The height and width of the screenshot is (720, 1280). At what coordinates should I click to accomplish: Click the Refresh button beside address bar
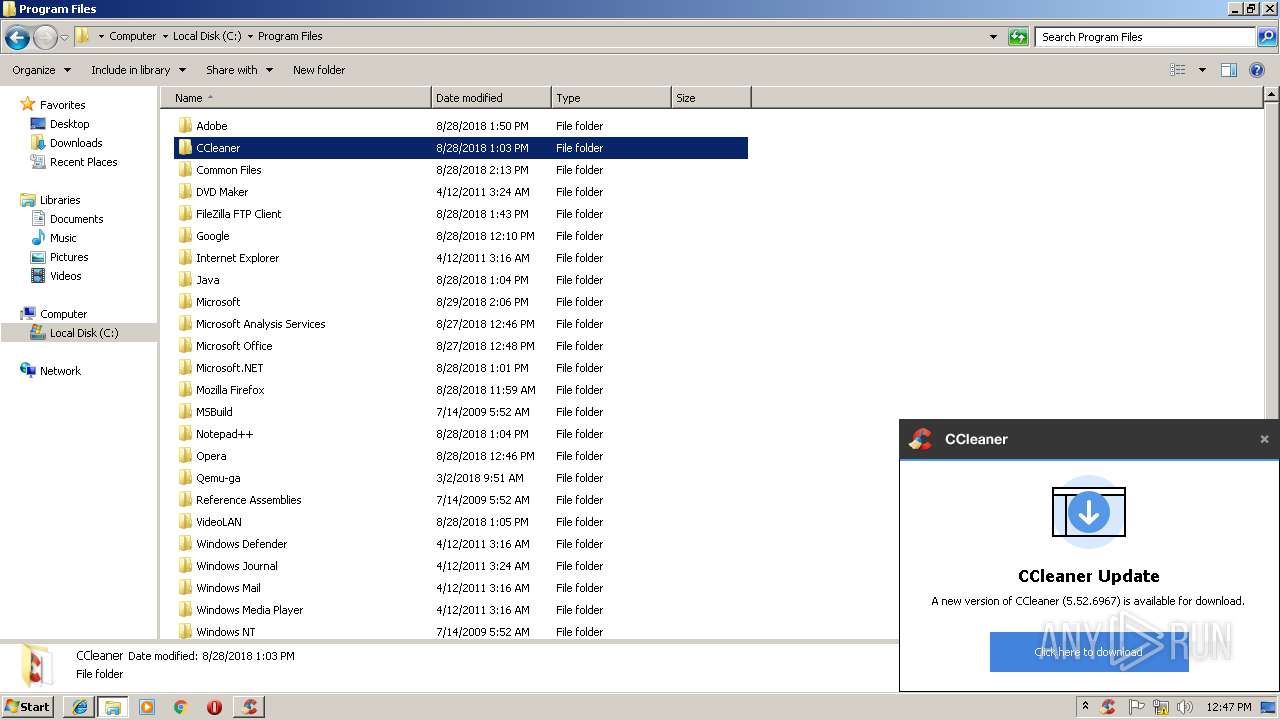(1018, 37)
